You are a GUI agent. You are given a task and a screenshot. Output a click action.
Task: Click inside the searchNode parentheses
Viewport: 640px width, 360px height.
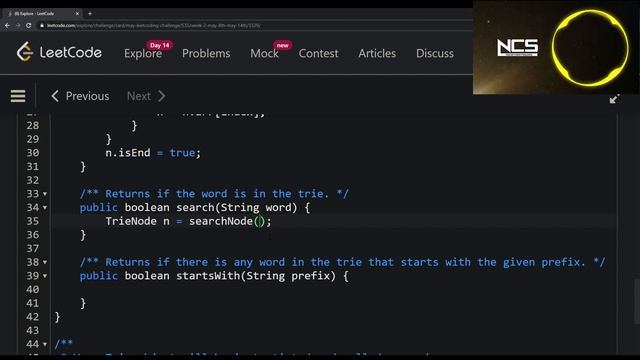coord(259,221)
